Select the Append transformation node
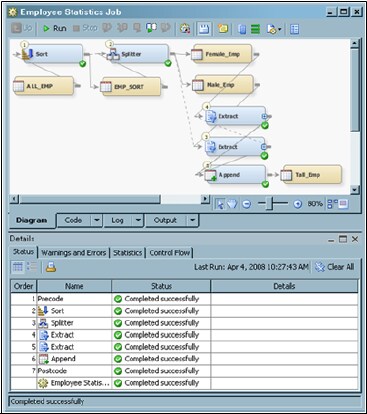Image resolution: width=367 pixels, height=414 pixels. tap(235, 175)
